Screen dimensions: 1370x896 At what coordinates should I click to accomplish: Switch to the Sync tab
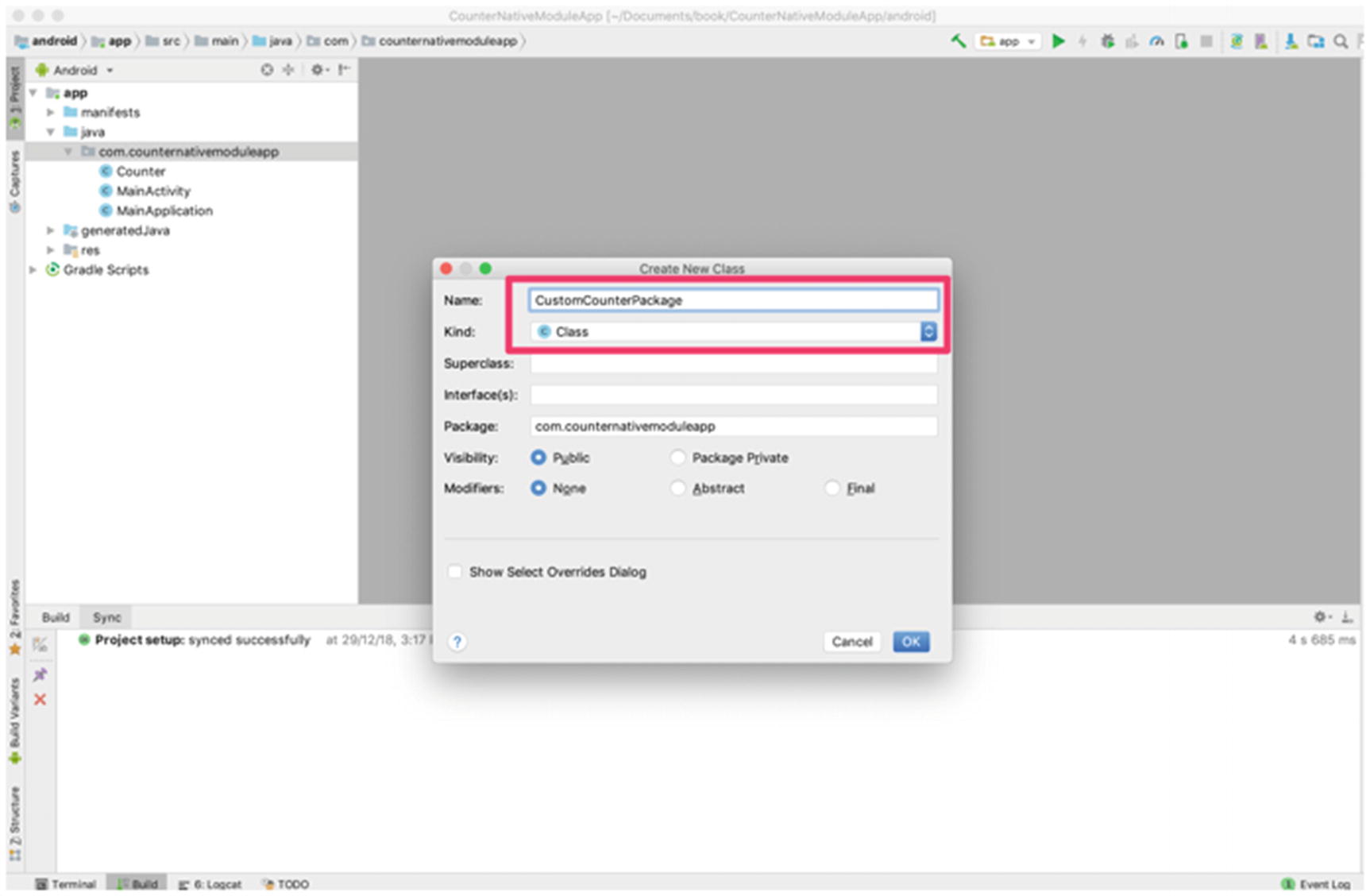(x=106, y=617)
